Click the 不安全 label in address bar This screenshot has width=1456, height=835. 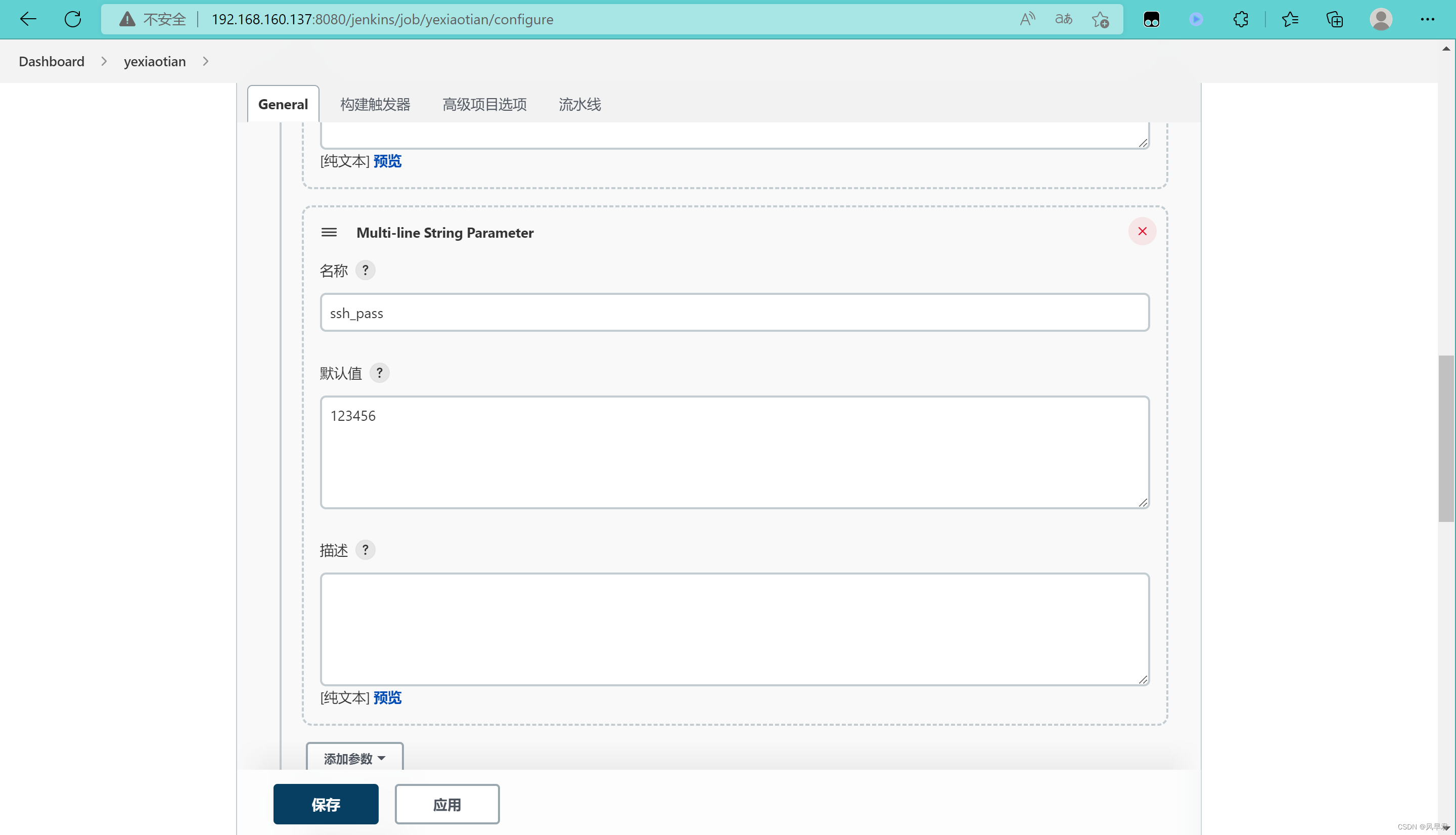click(164, 19)
